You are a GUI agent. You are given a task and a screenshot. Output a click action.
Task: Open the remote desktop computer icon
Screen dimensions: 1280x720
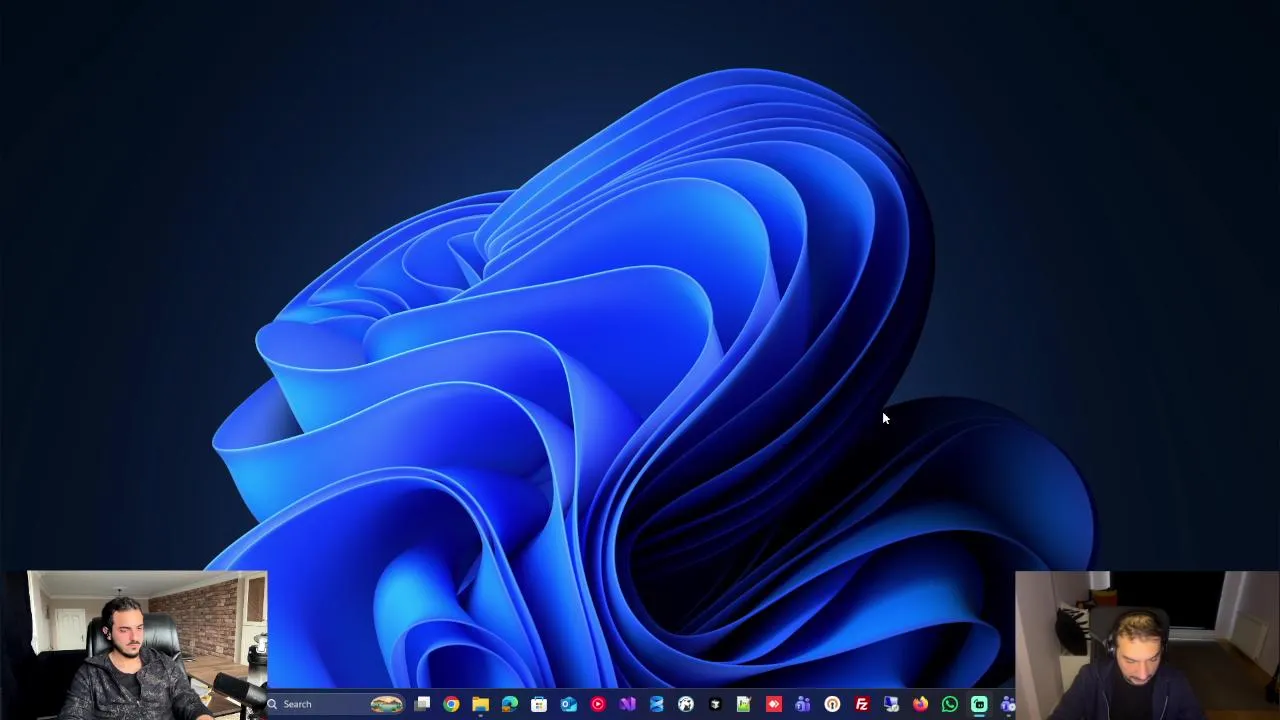click(x=891, y=704)
